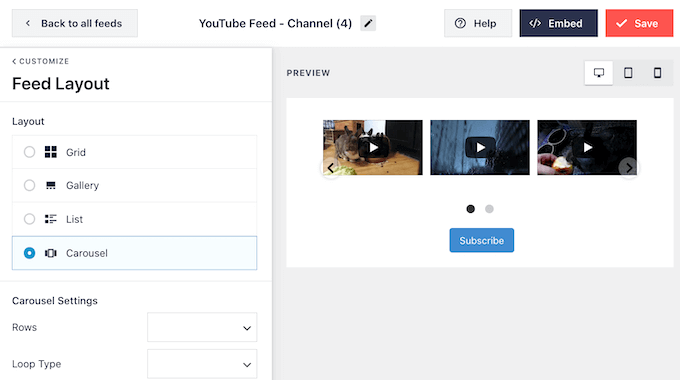Viewport: 680px width, 380px height.
Task: Click the carousel next arrow
Action: click(x=628, y=168)
